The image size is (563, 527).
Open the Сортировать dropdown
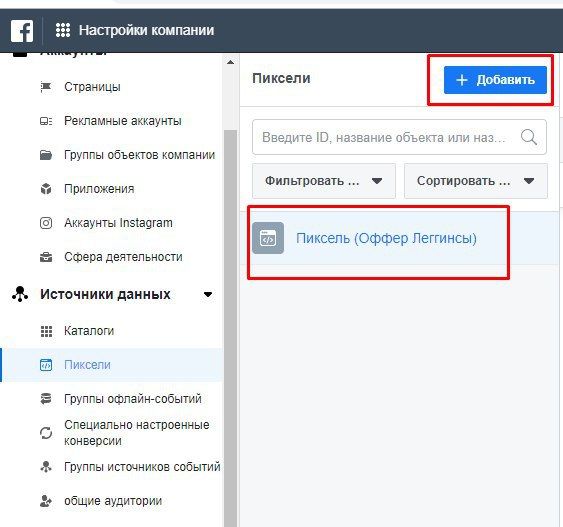[x=476, y=181]
